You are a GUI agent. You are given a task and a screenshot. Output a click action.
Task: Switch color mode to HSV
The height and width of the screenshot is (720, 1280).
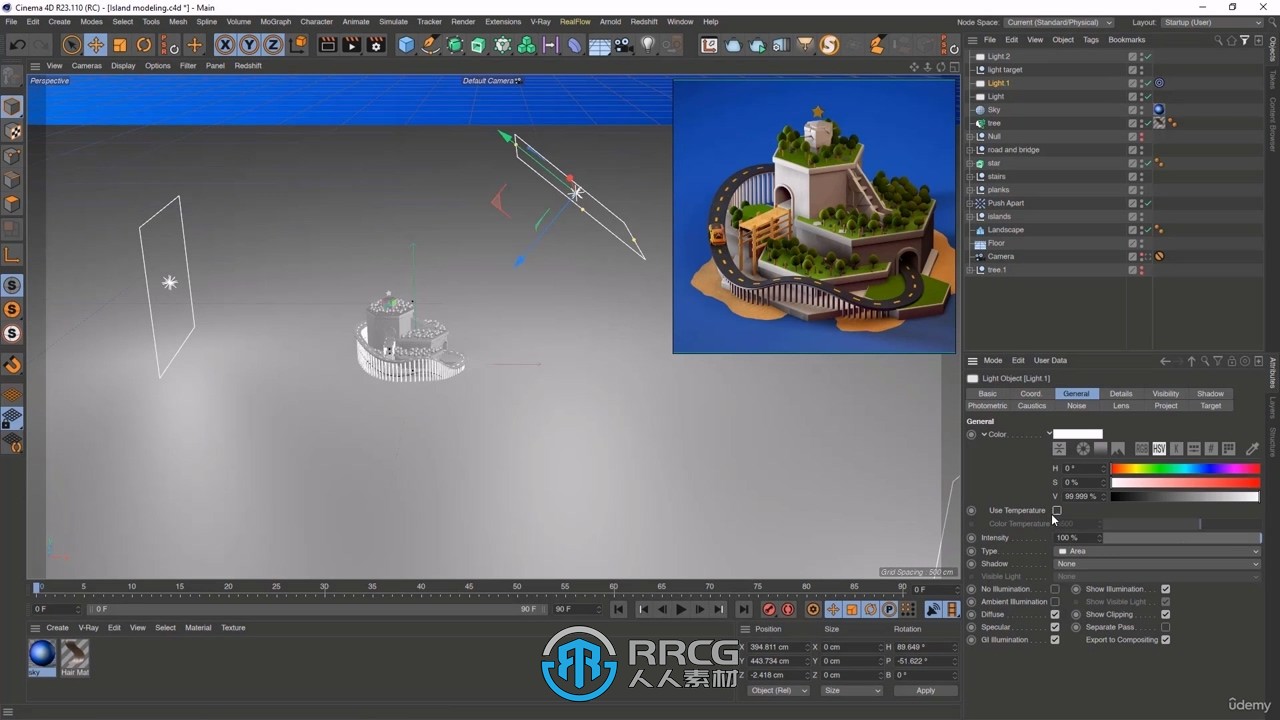click(x=1159, y=449)
